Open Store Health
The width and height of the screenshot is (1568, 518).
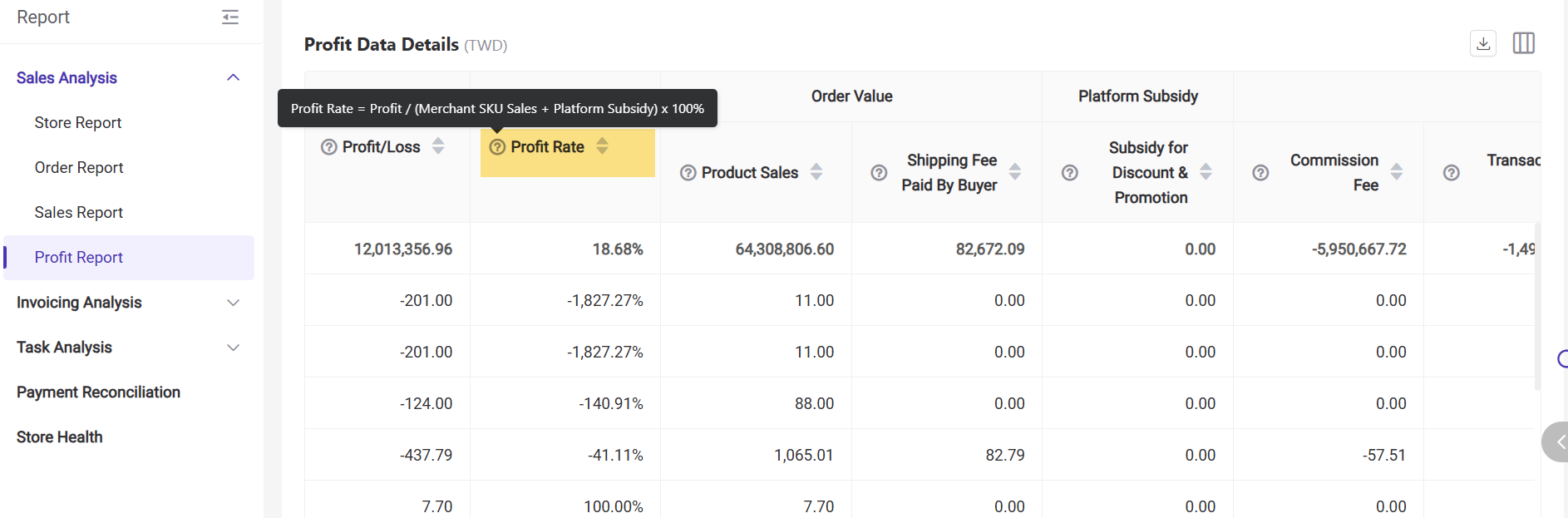coord(60,437)
